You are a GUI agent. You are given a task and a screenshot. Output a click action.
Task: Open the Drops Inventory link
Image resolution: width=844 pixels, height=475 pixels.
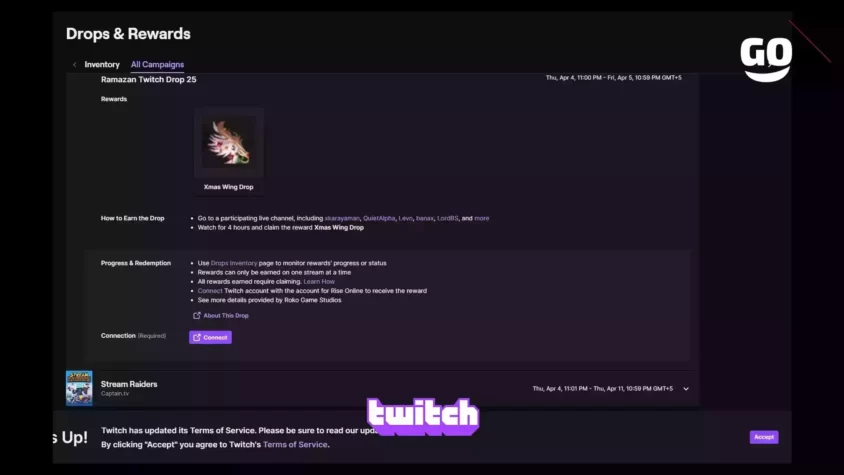tap(234, 263)
